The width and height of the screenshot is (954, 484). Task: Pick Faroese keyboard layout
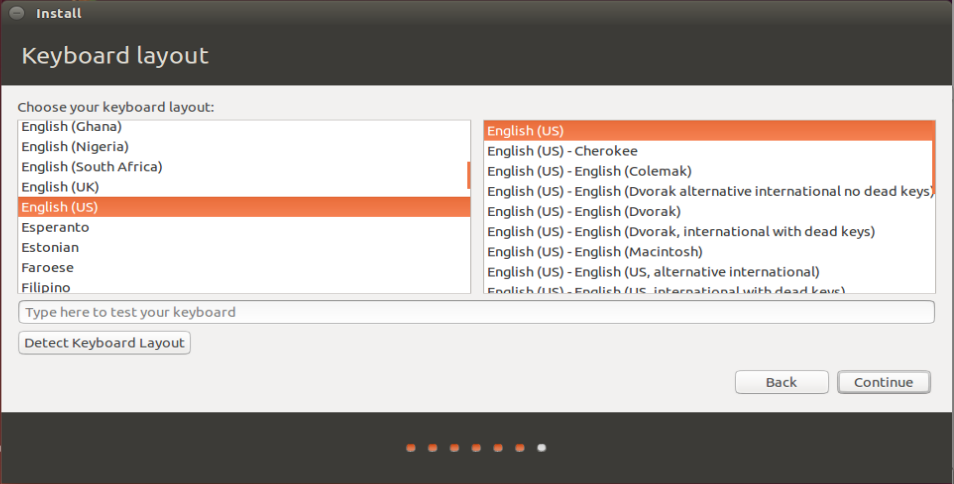[243, 267]
